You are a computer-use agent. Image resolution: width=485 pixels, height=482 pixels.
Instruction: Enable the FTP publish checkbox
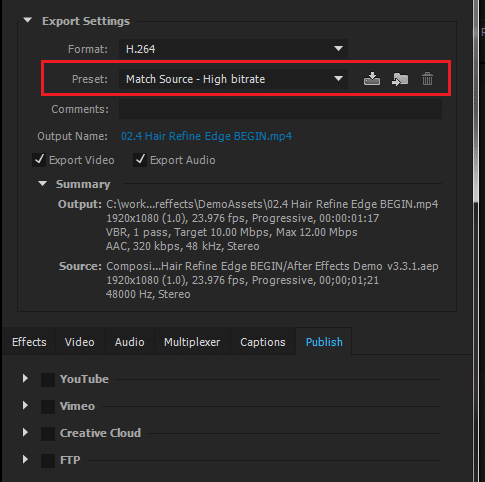[48, 461]
